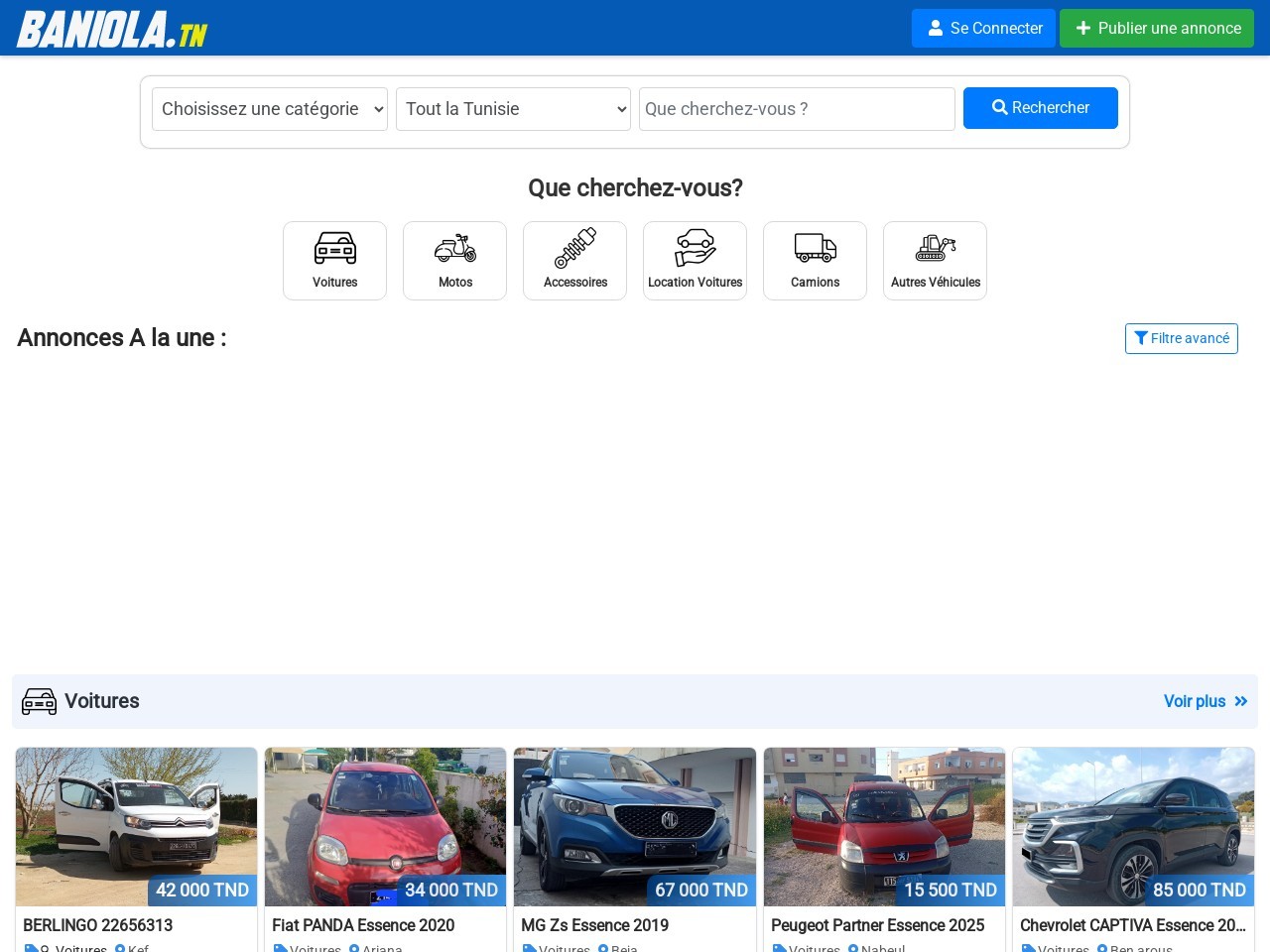Open the Peugeot Partner photo thumbnail
Image resolution: width=1270 pixels, height=952 pixels.
(x=884, y=827)
